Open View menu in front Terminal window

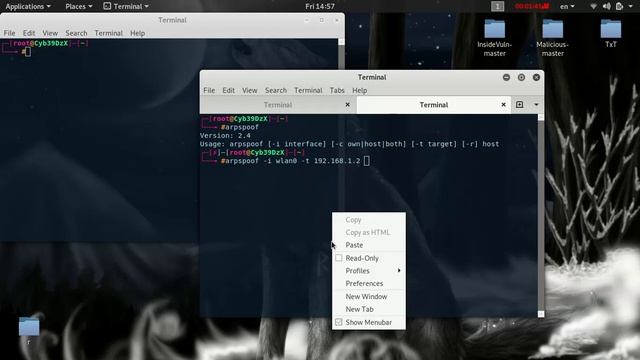click(249, 90)
